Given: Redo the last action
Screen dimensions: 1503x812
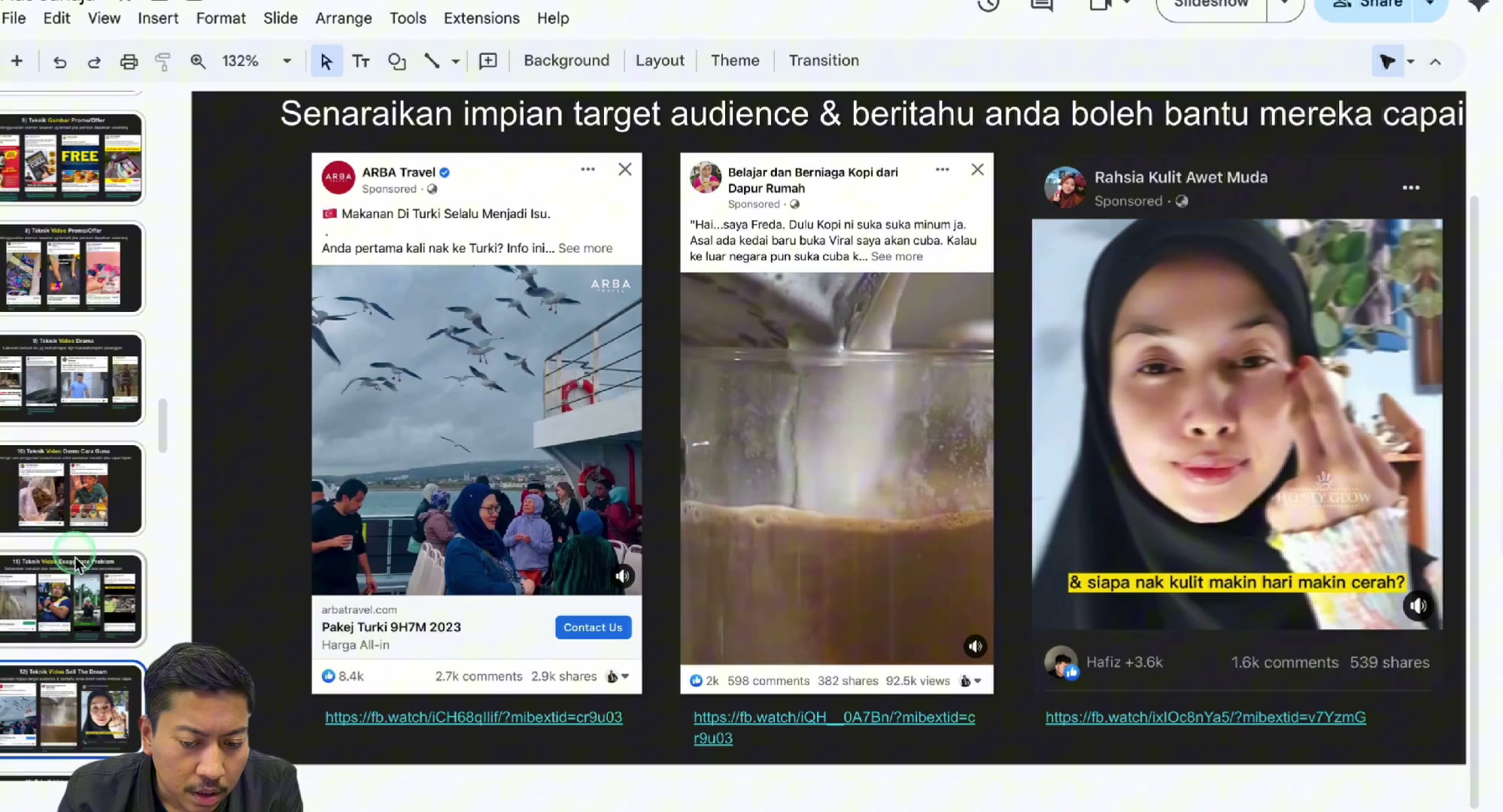Looking at the screenshot, I should [x=94, y=62].
